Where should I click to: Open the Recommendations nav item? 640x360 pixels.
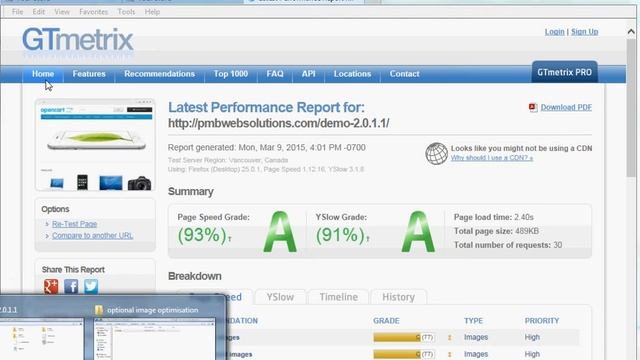[x=160, y=74]
